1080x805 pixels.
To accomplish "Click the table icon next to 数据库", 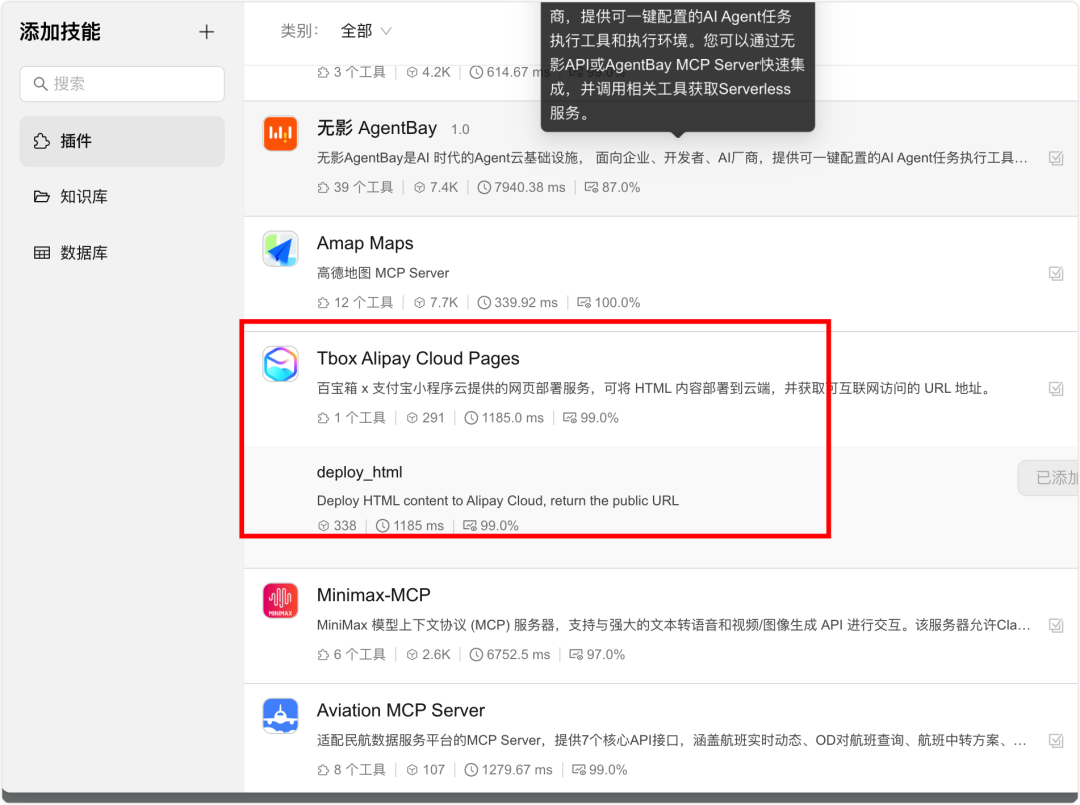I will tap(42, 253).
